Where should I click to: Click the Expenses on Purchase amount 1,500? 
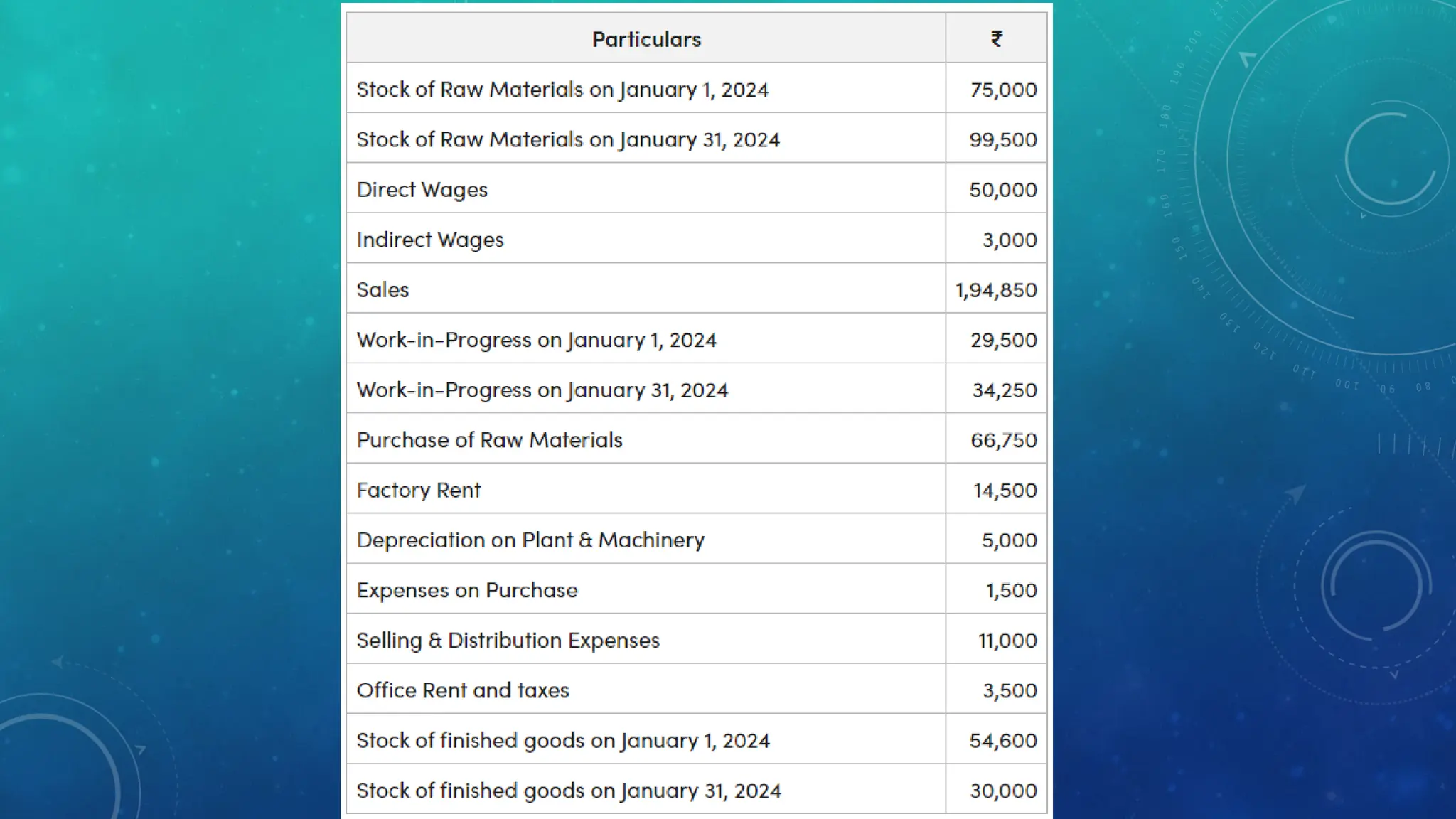point(1010,591)
